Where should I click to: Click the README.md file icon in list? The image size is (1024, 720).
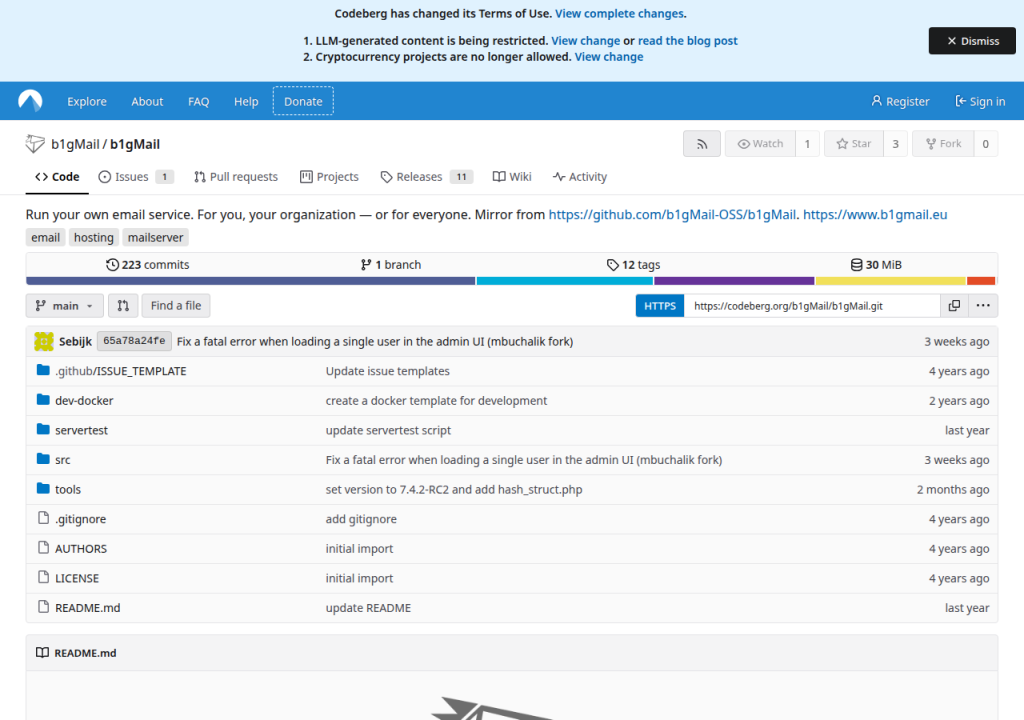click(x=43, y=607)
